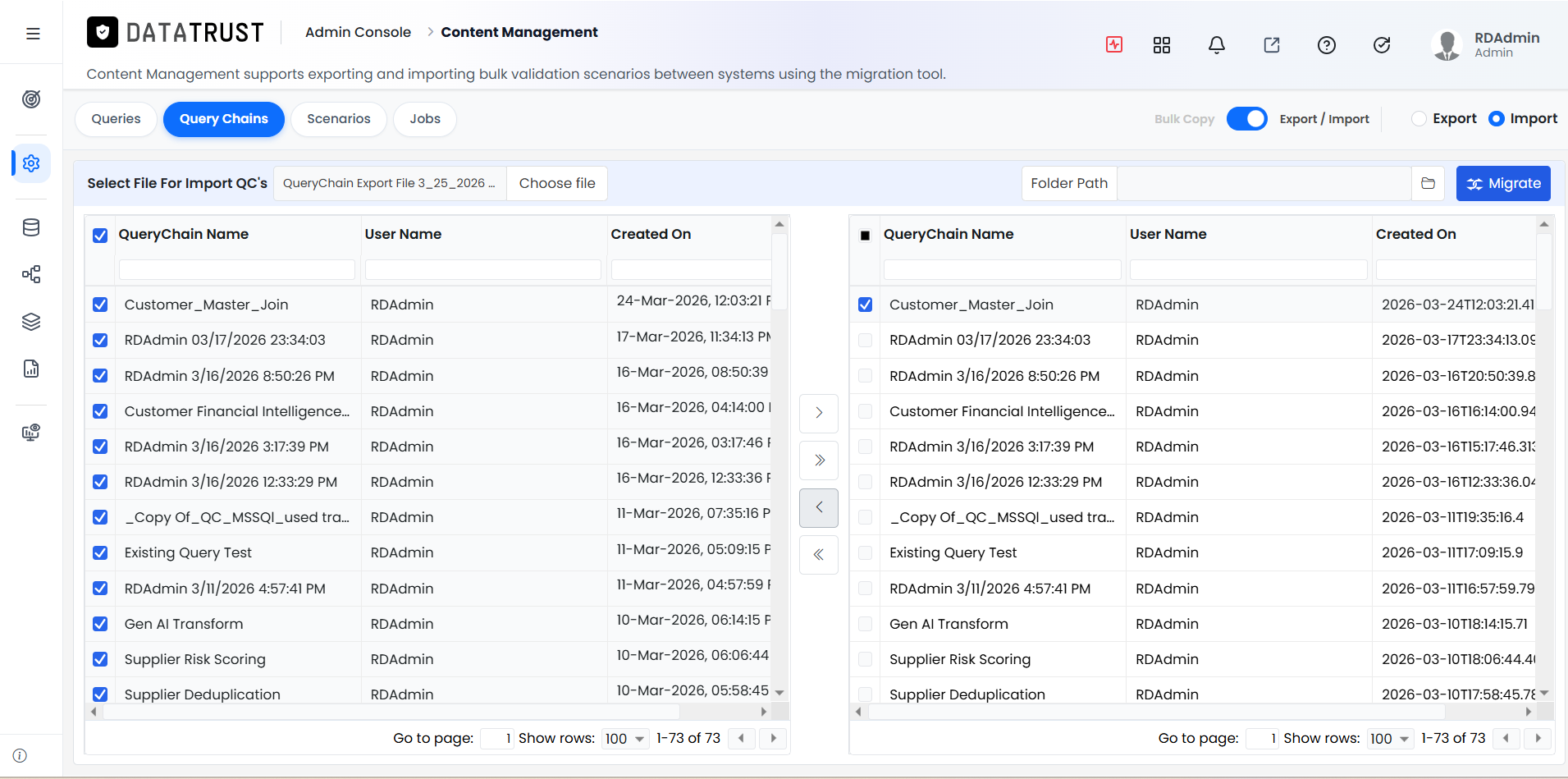This screenshot has height=779, width=1568.
Task: Open the Jobs tab
Action: point(425,119)
